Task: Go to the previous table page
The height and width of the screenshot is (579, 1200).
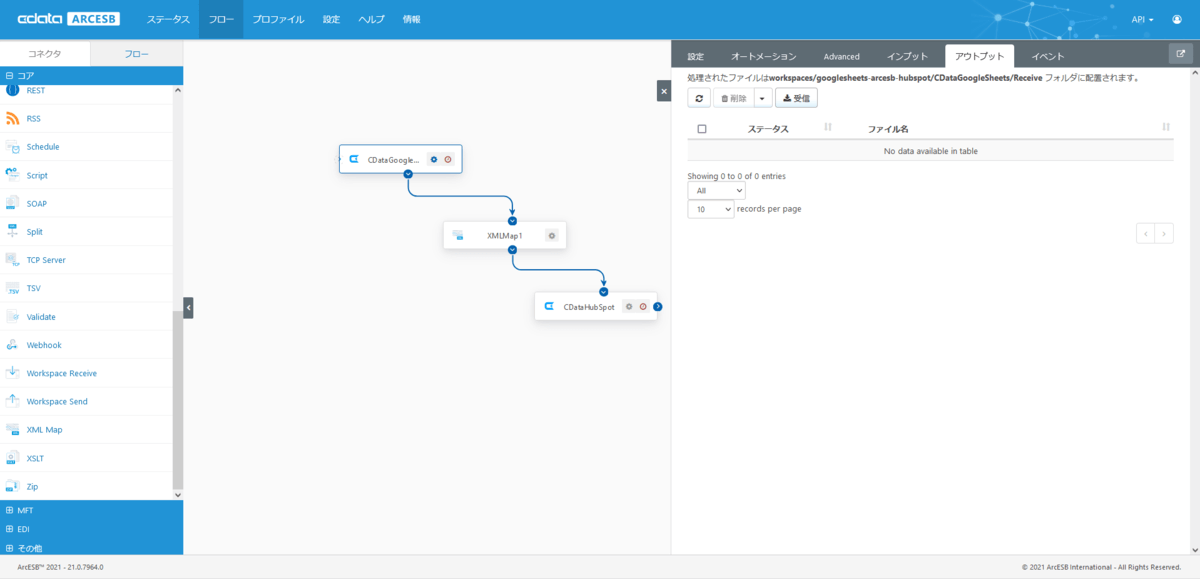Action: click(x=1146, y=233)
